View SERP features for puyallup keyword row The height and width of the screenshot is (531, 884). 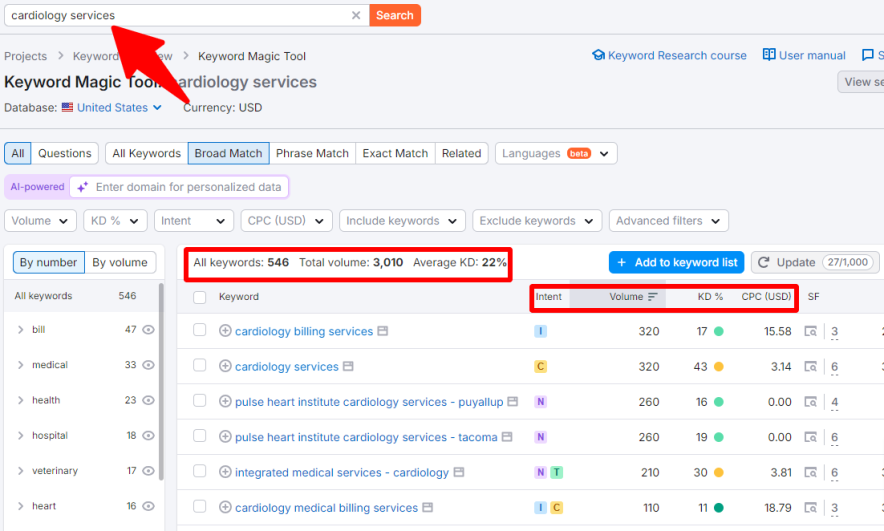(811, 402)
